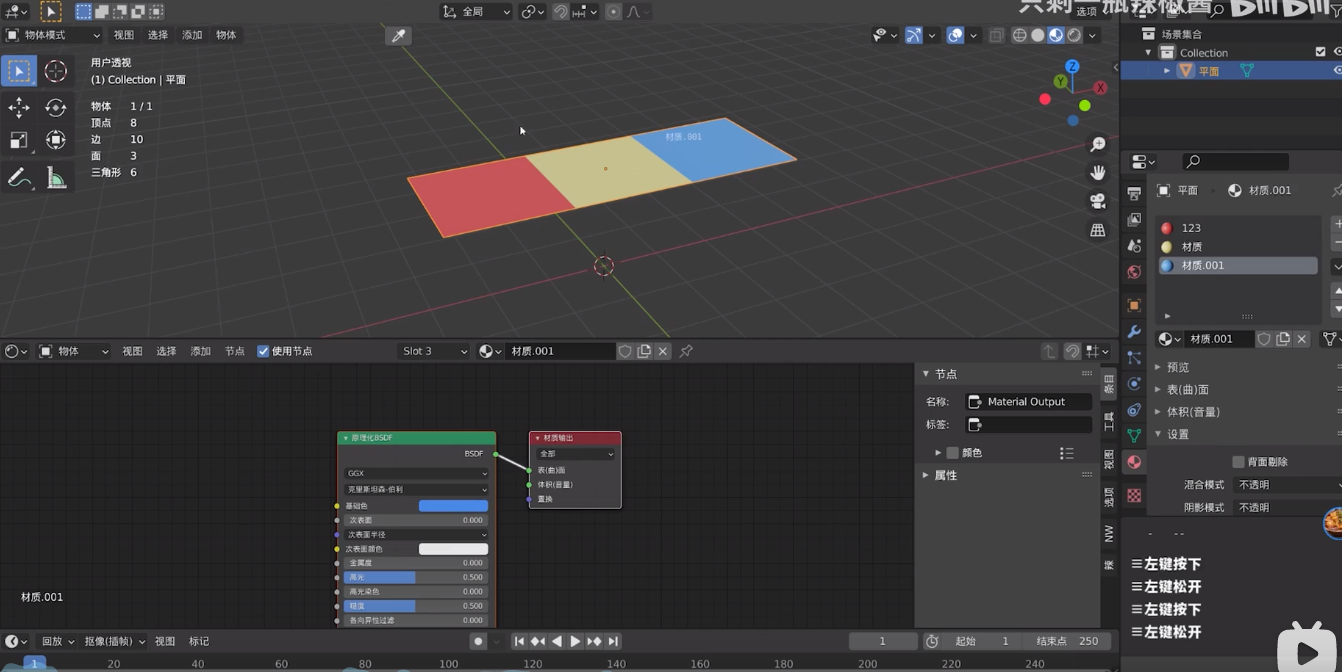This screenshot has width=1342, height=672.
Task: Select the 3D Cursor tool
Action: [56, 71]
